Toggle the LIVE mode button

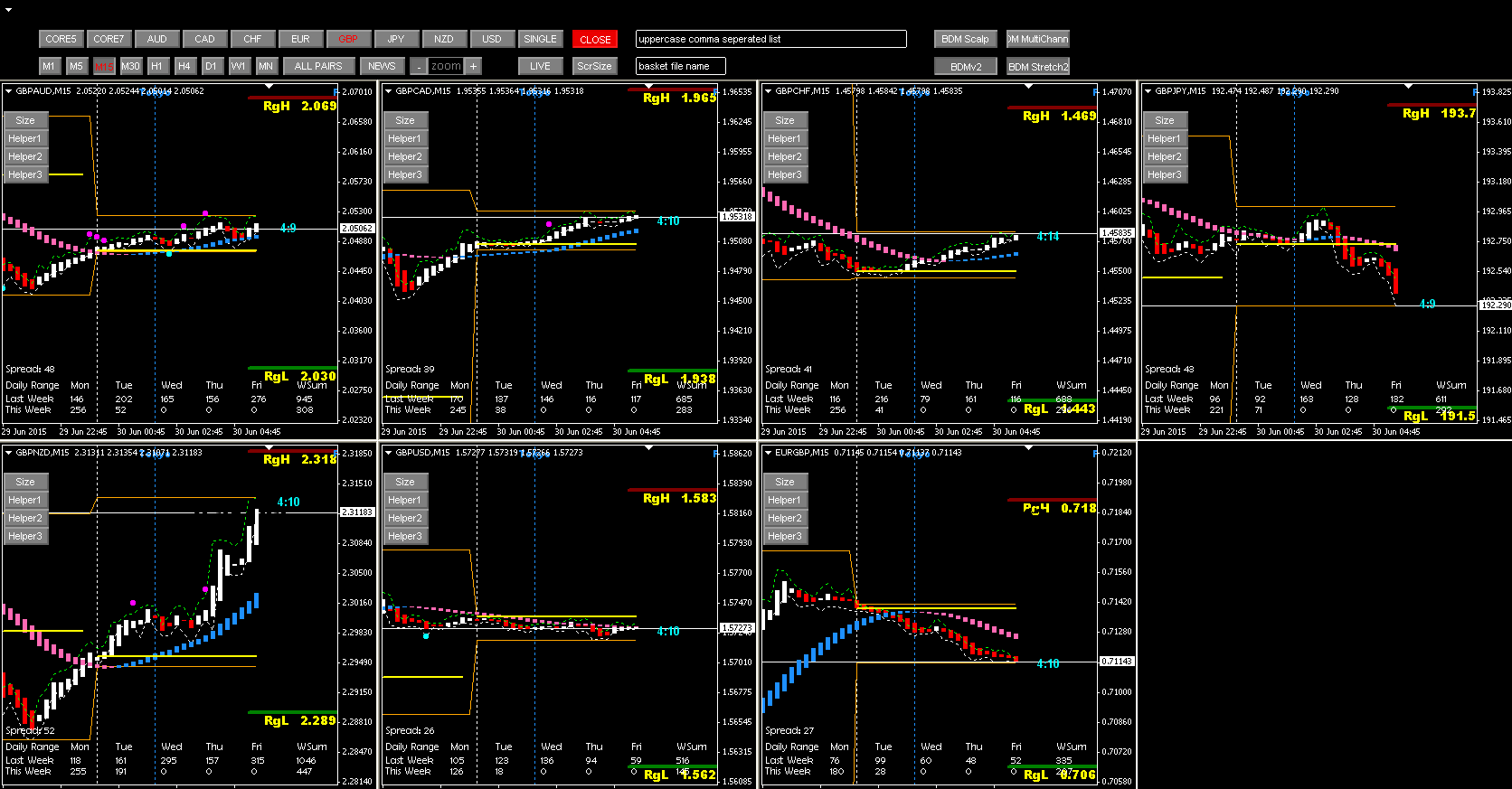point(540,66)
